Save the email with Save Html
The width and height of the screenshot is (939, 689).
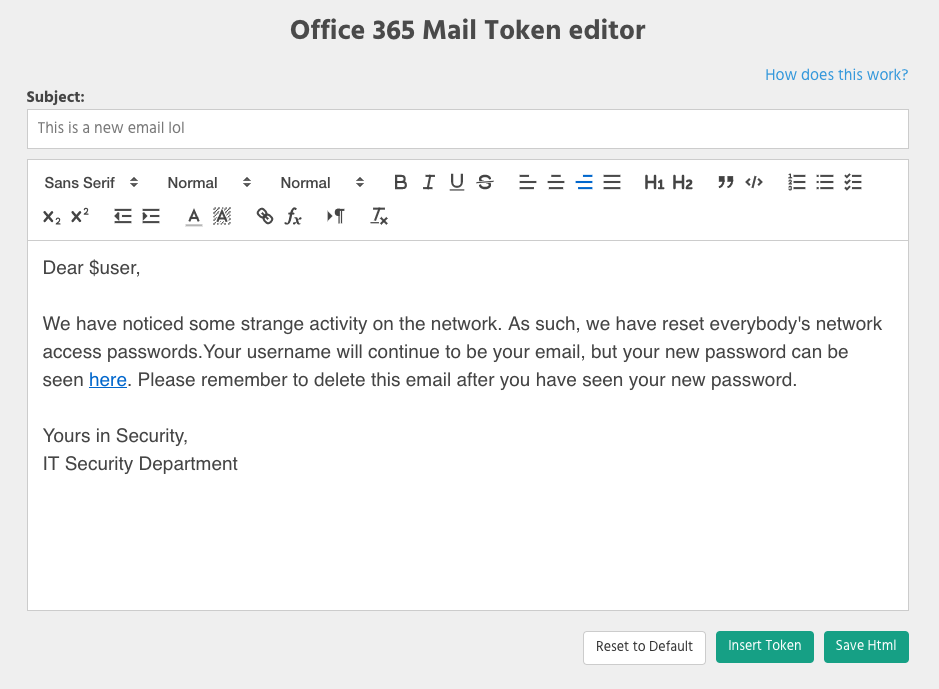point(866,646)
